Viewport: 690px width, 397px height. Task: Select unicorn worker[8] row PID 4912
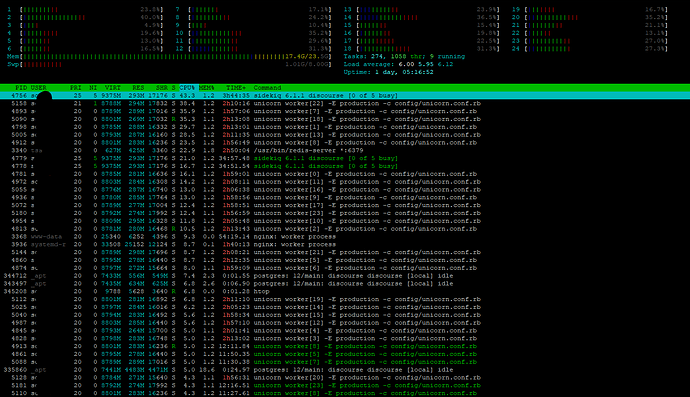point(345,143)
